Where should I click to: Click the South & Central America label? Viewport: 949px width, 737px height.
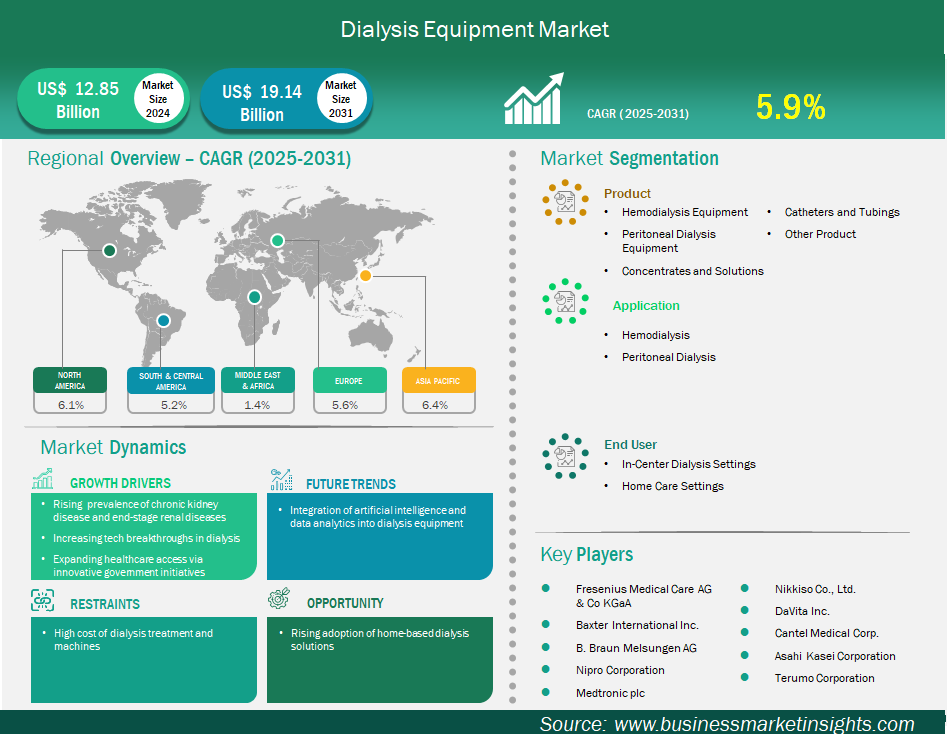(x=171, y=381)
